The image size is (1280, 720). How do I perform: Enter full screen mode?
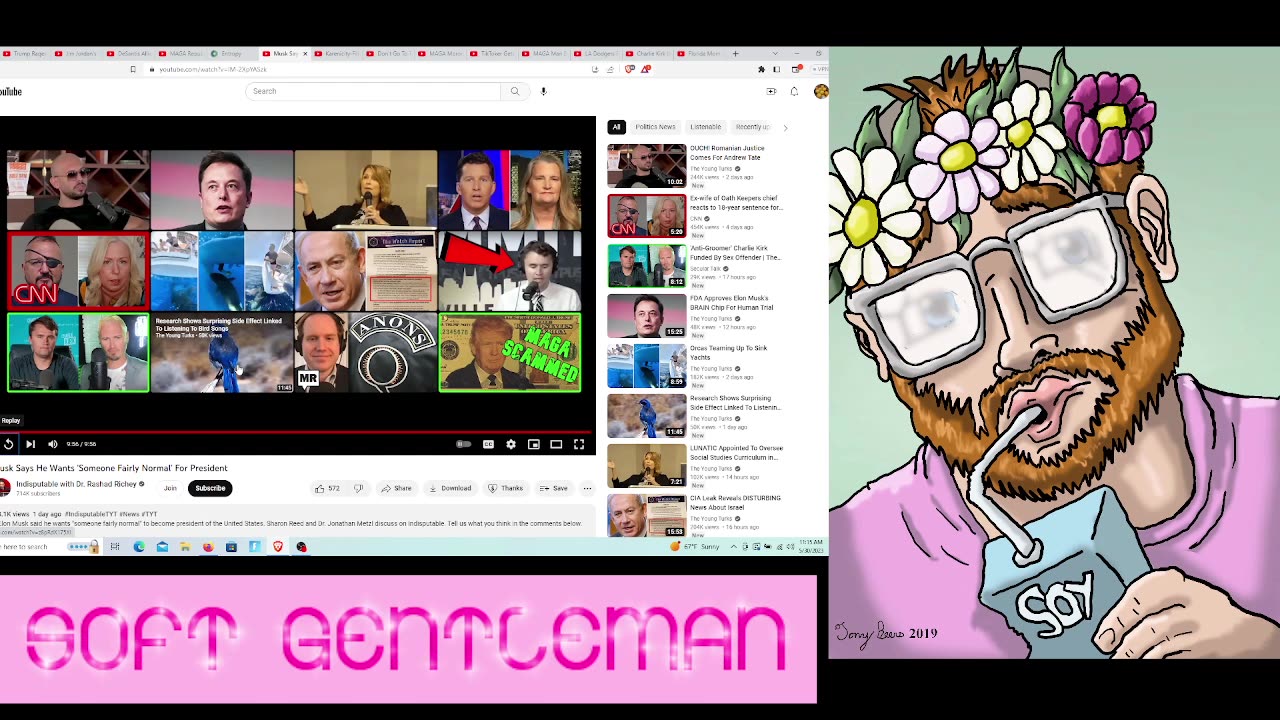click(579, 444)
